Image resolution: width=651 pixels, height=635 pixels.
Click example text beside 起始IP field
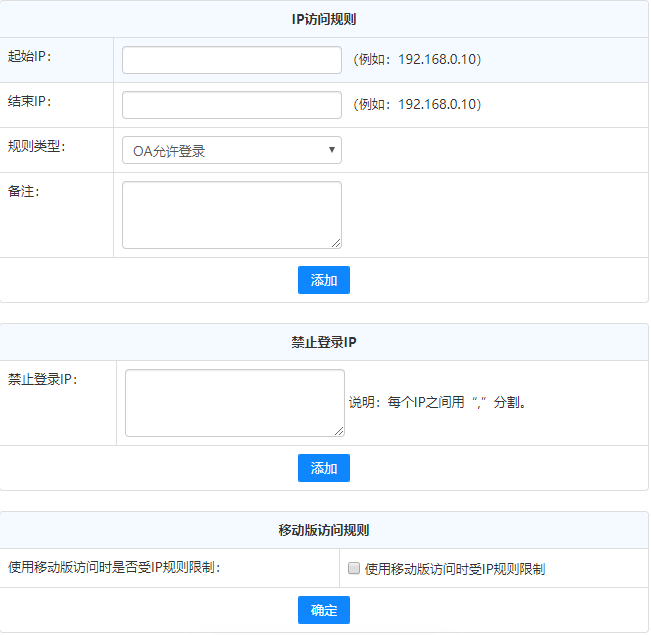[x=417, y=60]
